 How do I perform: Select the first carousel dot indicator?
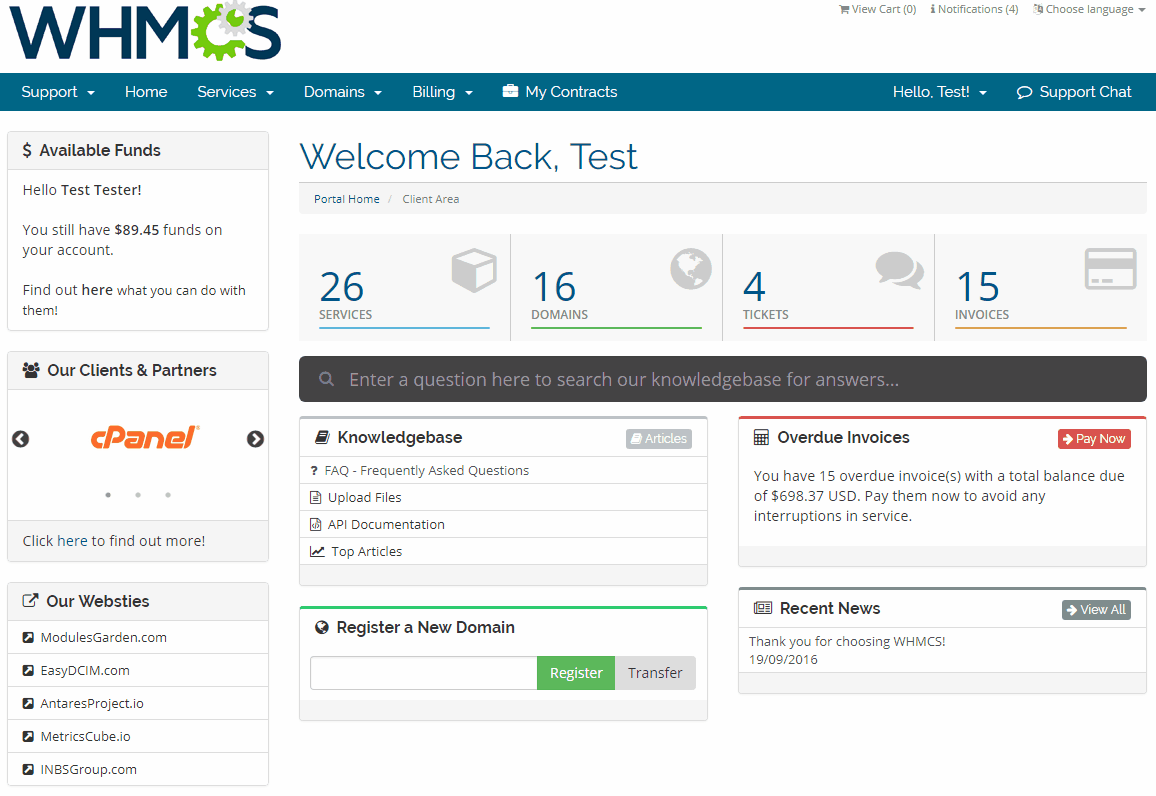coord(108,495)
